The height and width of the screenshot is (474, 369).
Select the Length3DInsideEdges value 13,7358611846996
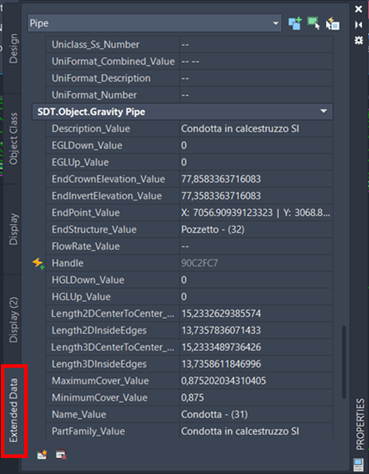pyautogui.click(x=256, y=364)
